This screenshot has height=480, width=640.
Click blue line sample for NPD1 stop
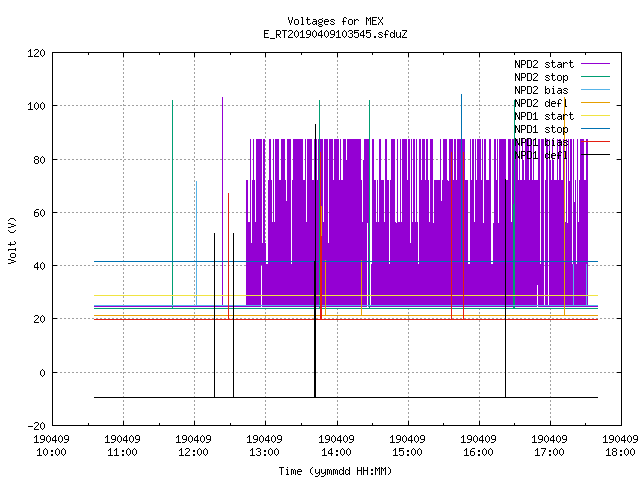[x=595, y=129]
